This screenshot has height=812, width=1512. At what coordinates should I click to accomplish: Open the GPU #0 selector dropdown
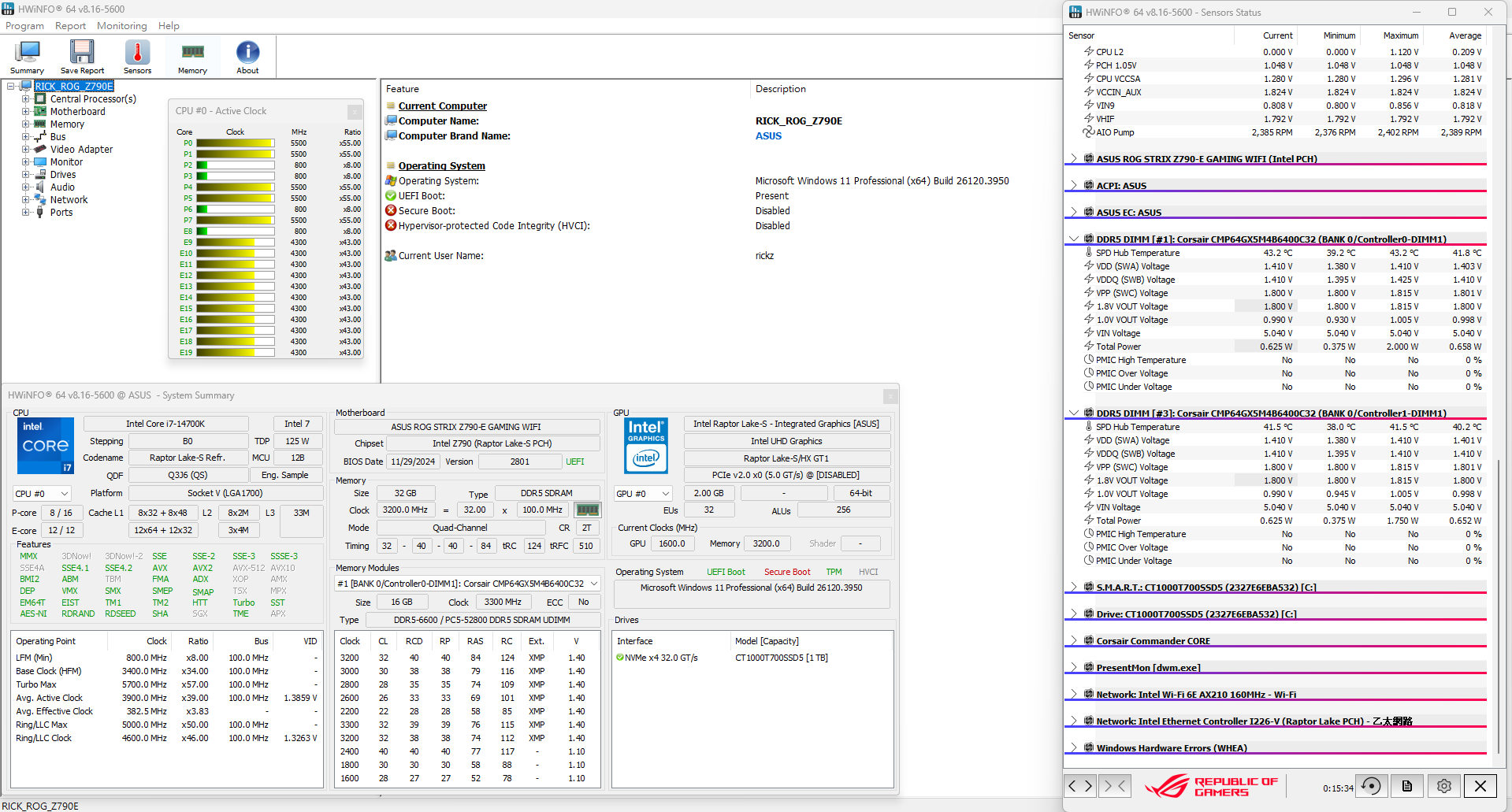point(644,493)
